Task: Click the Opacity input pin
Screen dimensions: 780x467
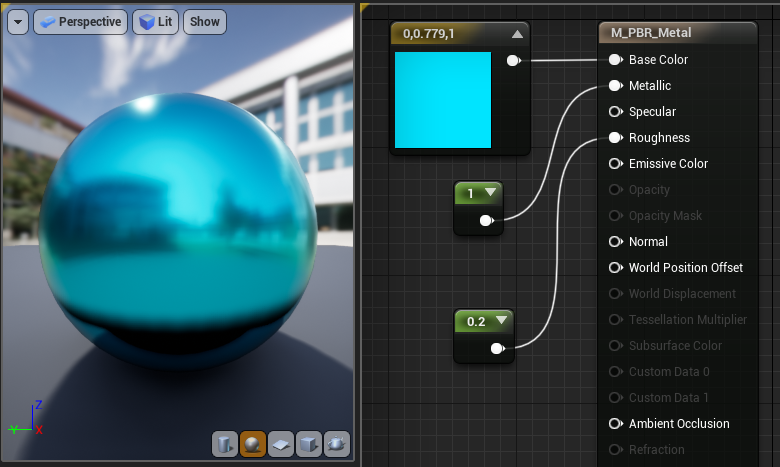Action: pyautogui.click(x=616, y=189)
